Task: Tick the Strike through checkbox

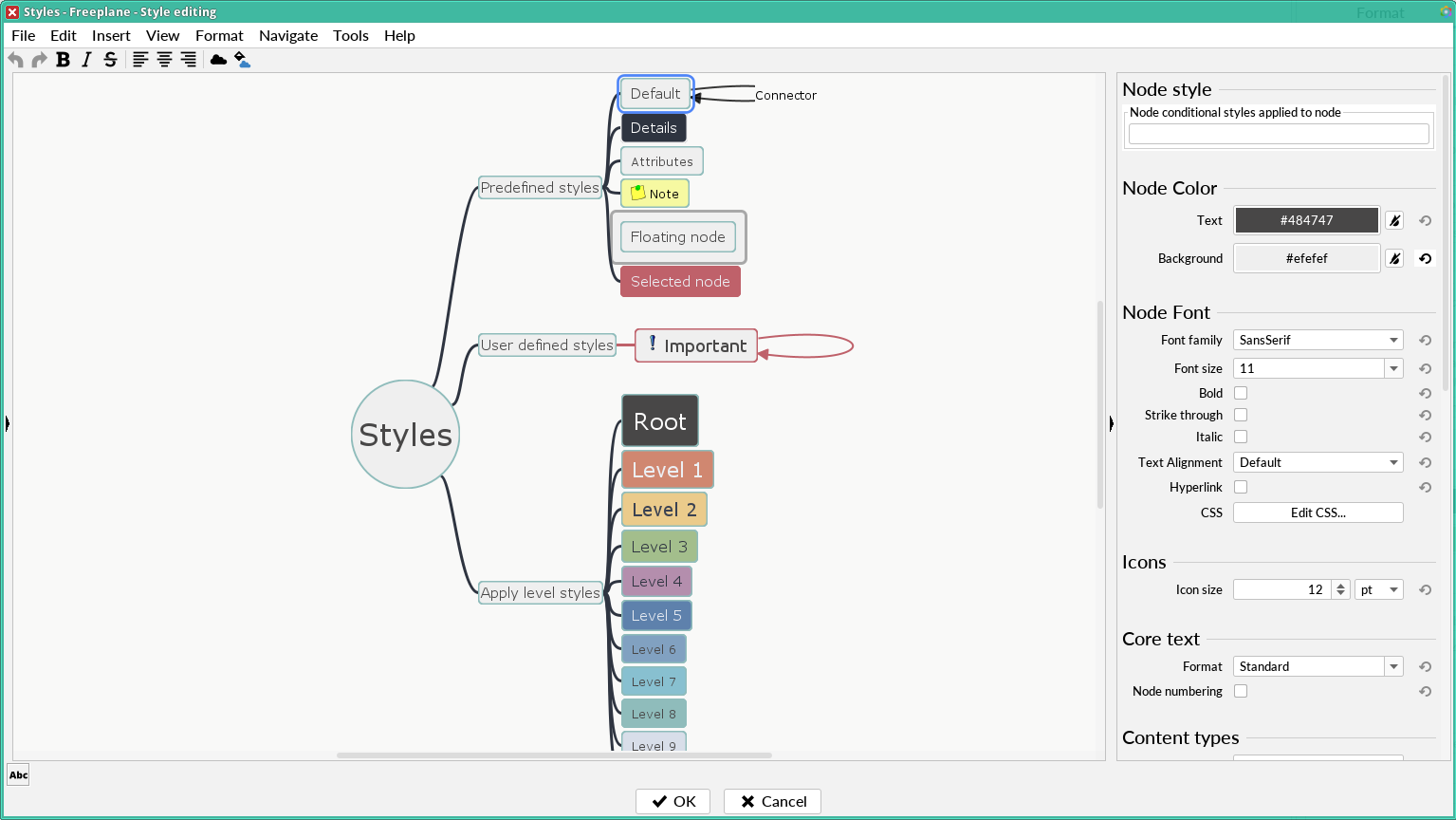Action: tap(1241, 415)
